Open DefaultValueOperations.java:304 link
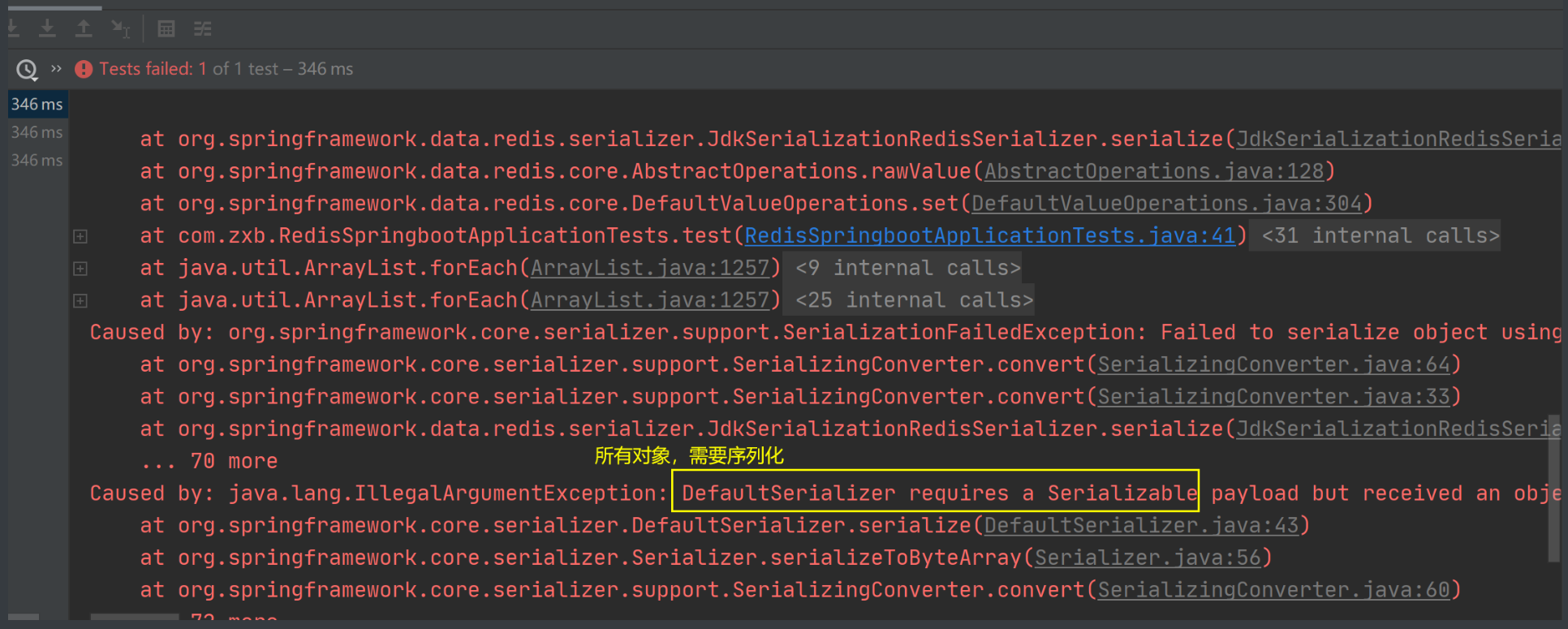The image size is (1568, 629). (1166, 203)
